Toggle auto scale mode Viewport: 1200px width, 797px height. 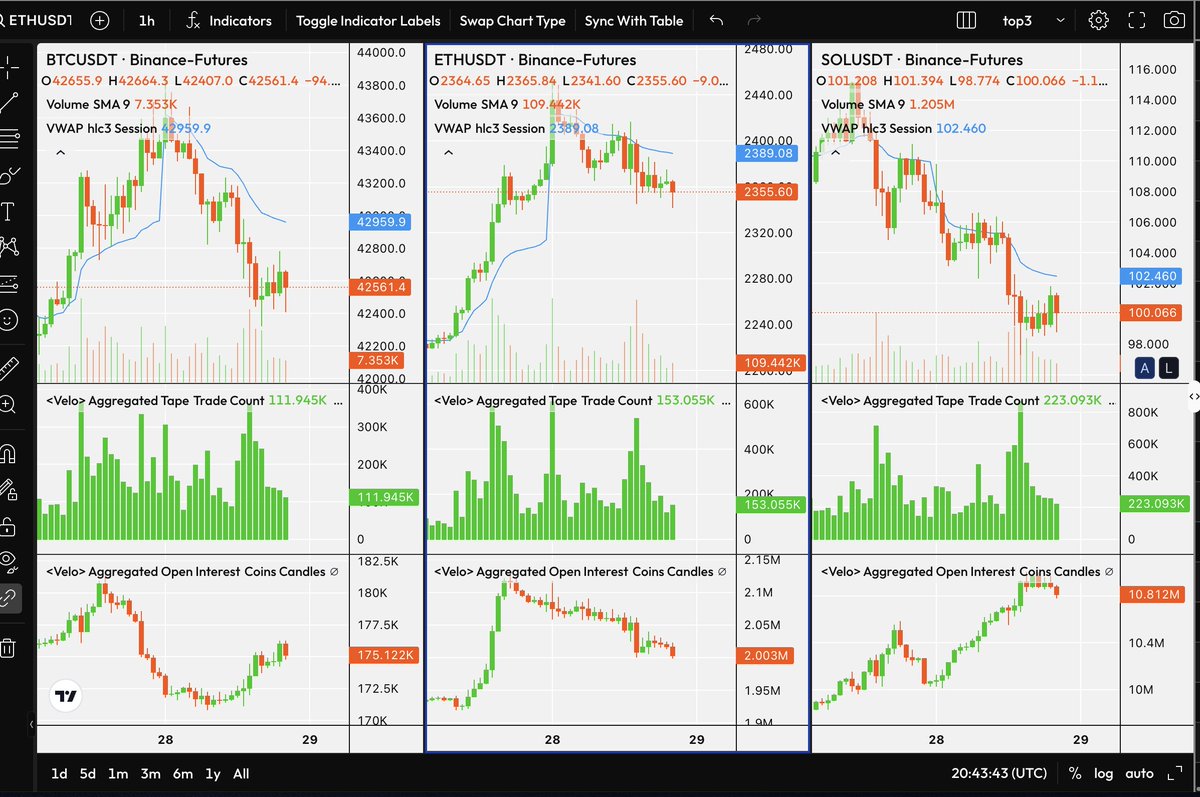pos(1139,774)
